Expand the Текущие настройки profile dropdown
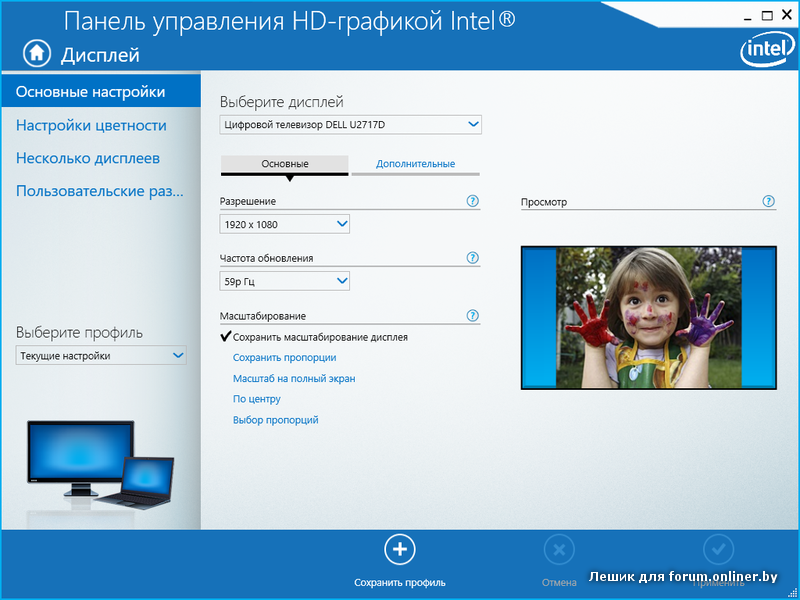The image size is (800, 600). click(x=101, y=355)
